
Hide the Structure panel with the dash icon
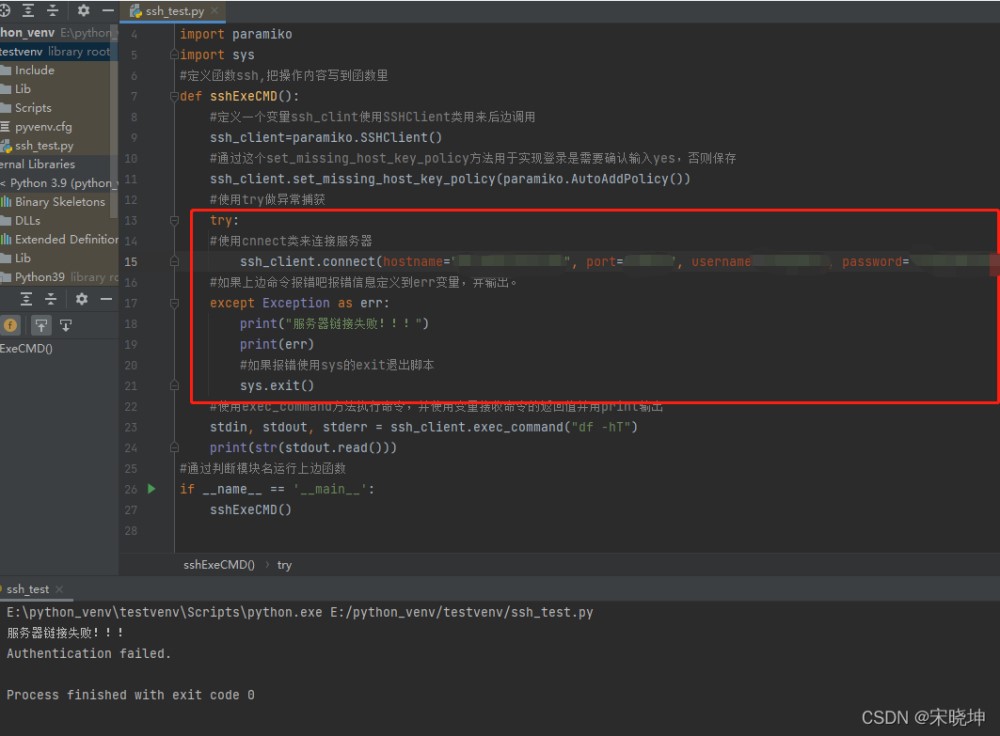106,298
